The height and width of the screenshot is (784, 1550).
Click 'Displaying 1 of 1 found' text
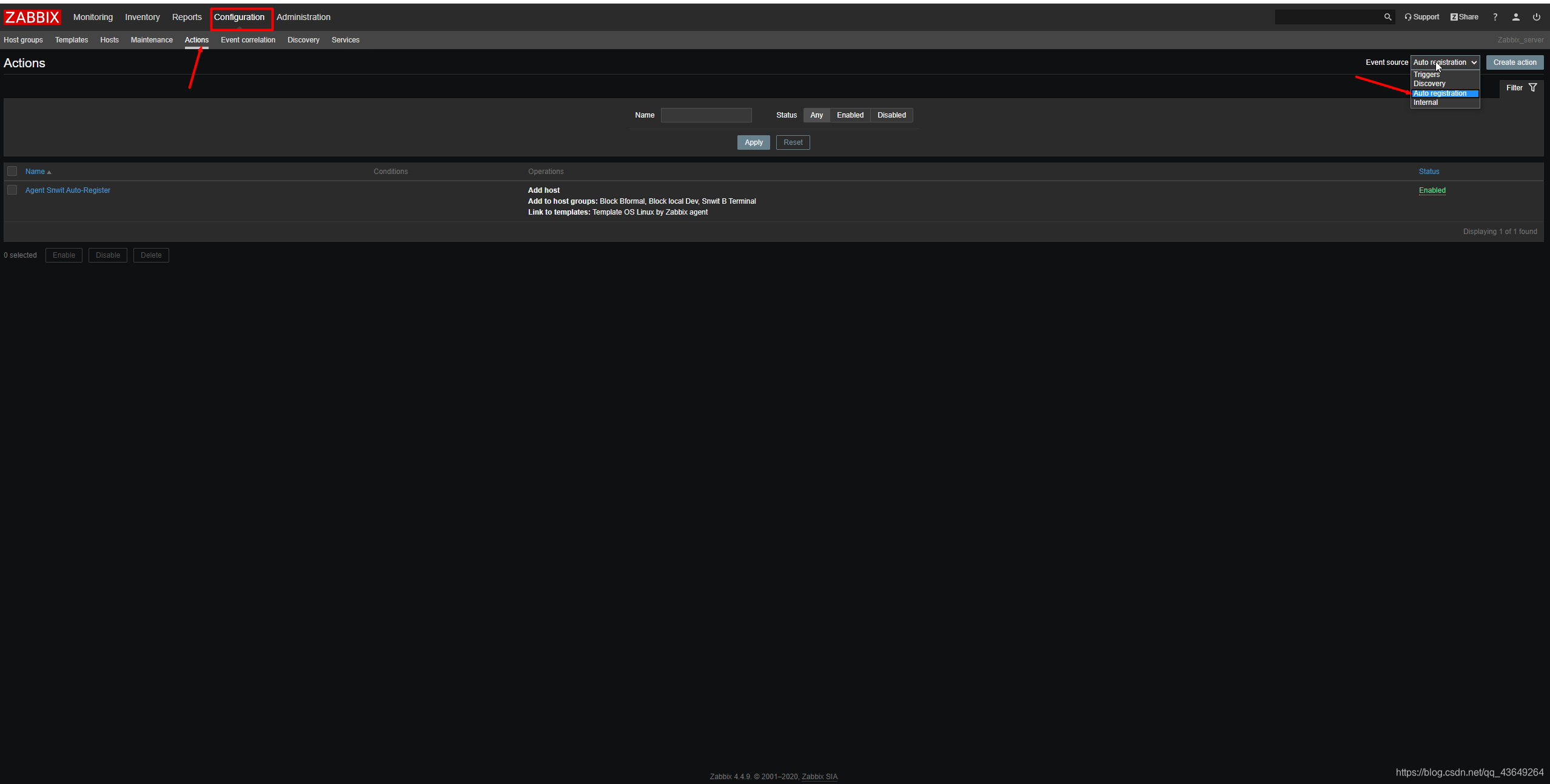point(1500,232)
